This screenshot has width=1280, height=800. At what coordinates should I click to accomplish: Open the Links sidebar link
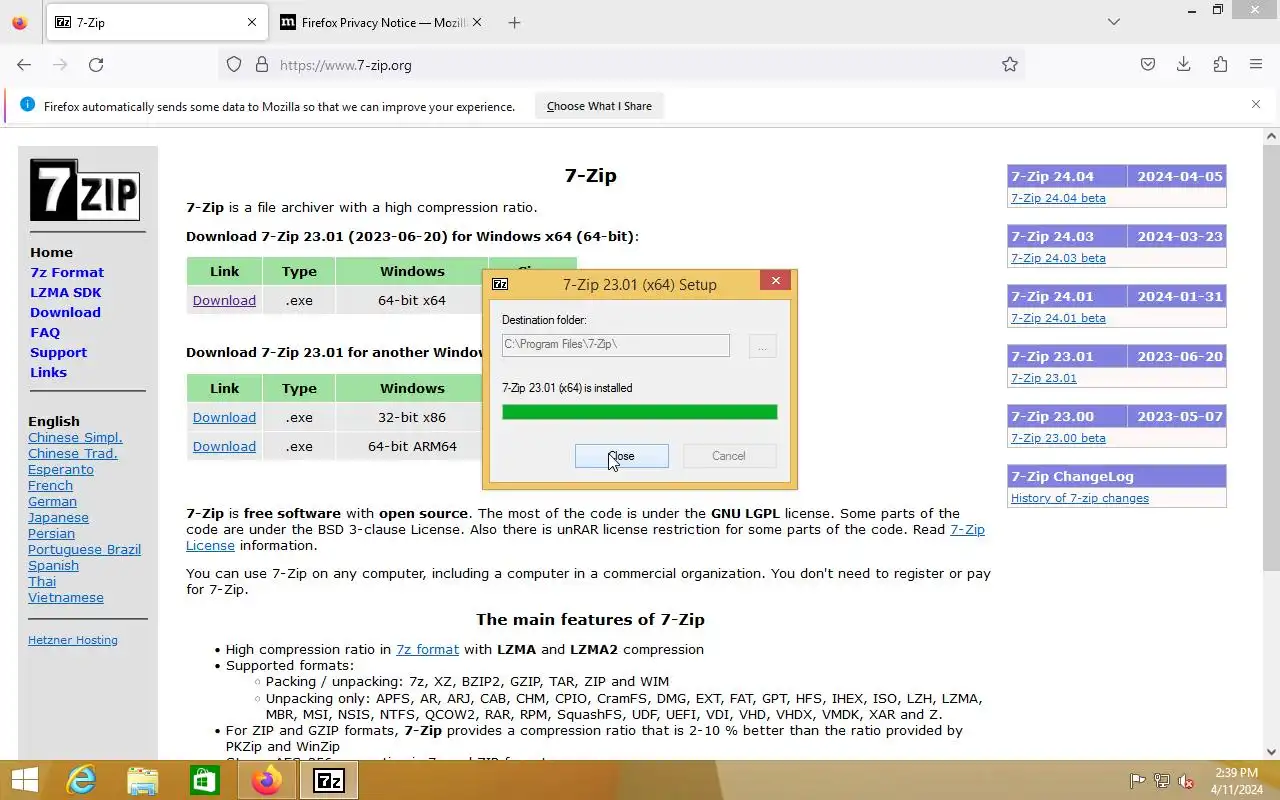(48, 372)
